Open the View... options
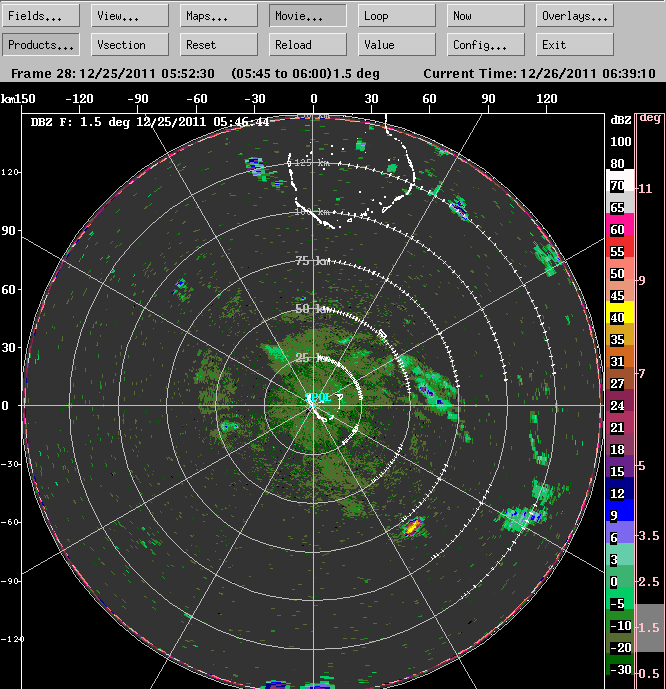 (130, 16)
